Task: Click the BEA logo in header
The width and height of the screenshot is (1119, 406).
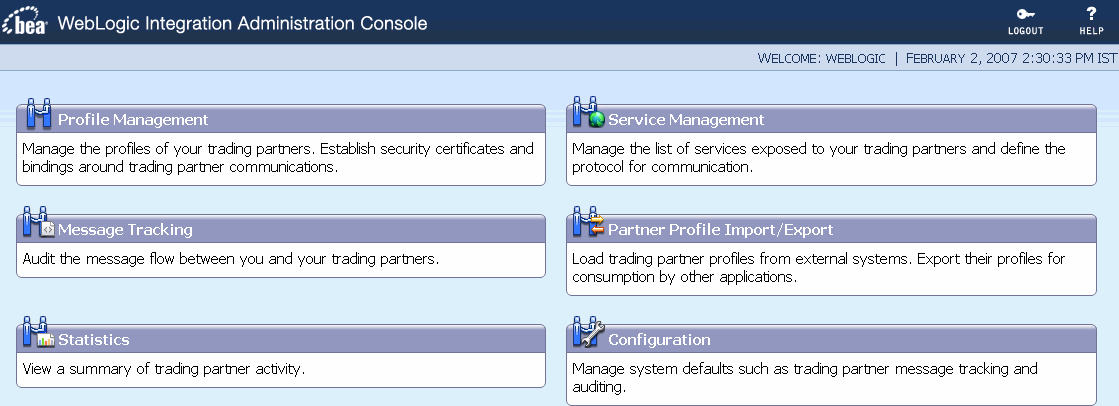Action: [25, 21]
